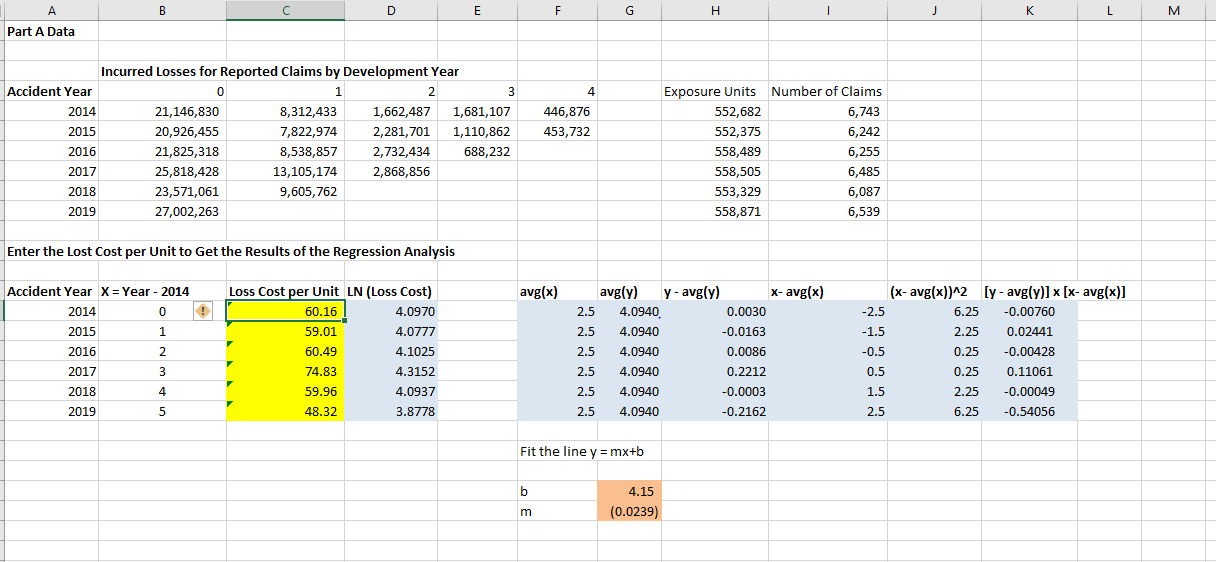This screenshot has height=562, width=1216.
Task: Select column B header
Action: [x=161, y=10]
